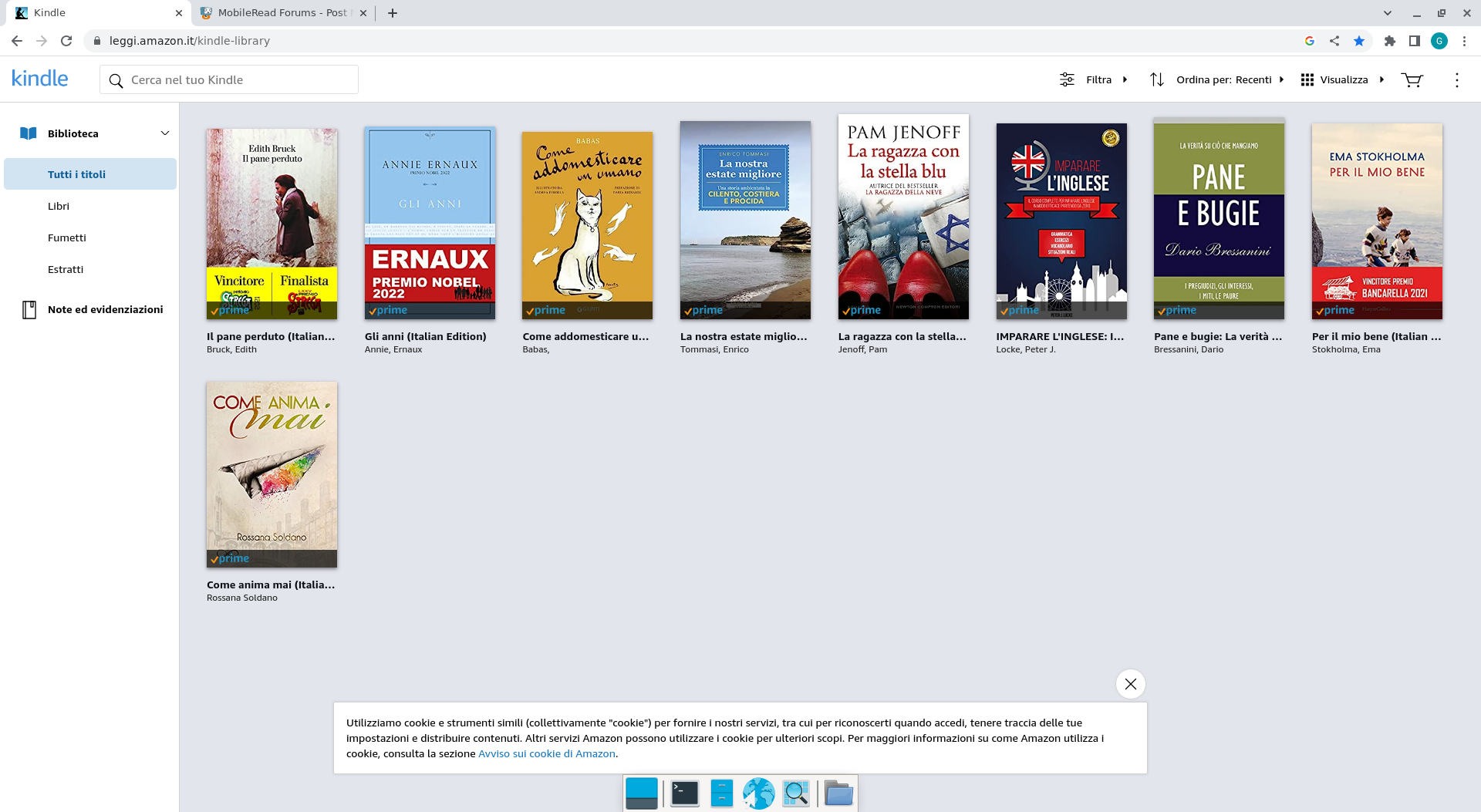Open the Ordina per: Recenti sort dropdown

click(1217, 79)
